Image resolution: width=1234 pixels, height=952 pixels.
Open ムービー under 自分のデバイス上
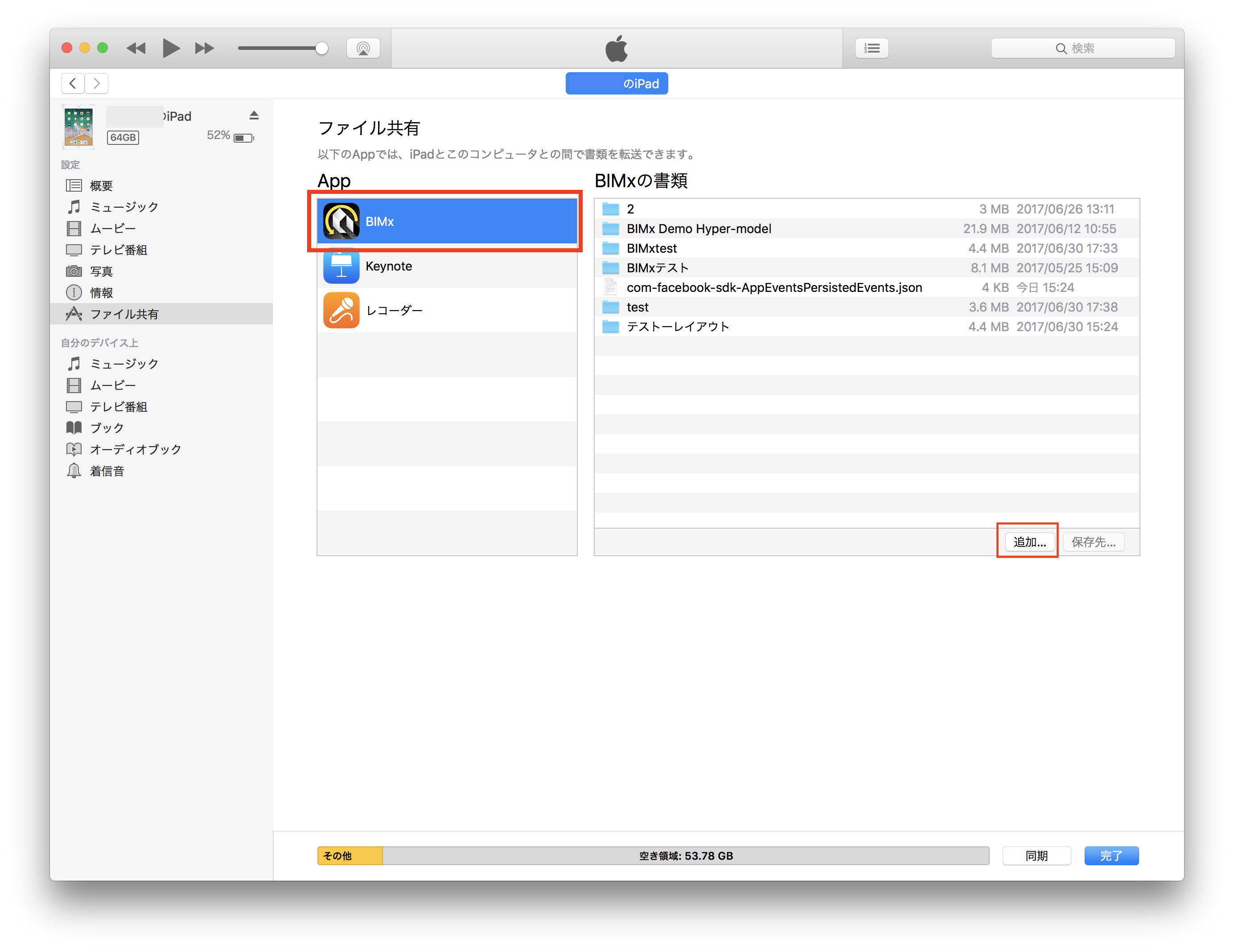click(161, 385)
